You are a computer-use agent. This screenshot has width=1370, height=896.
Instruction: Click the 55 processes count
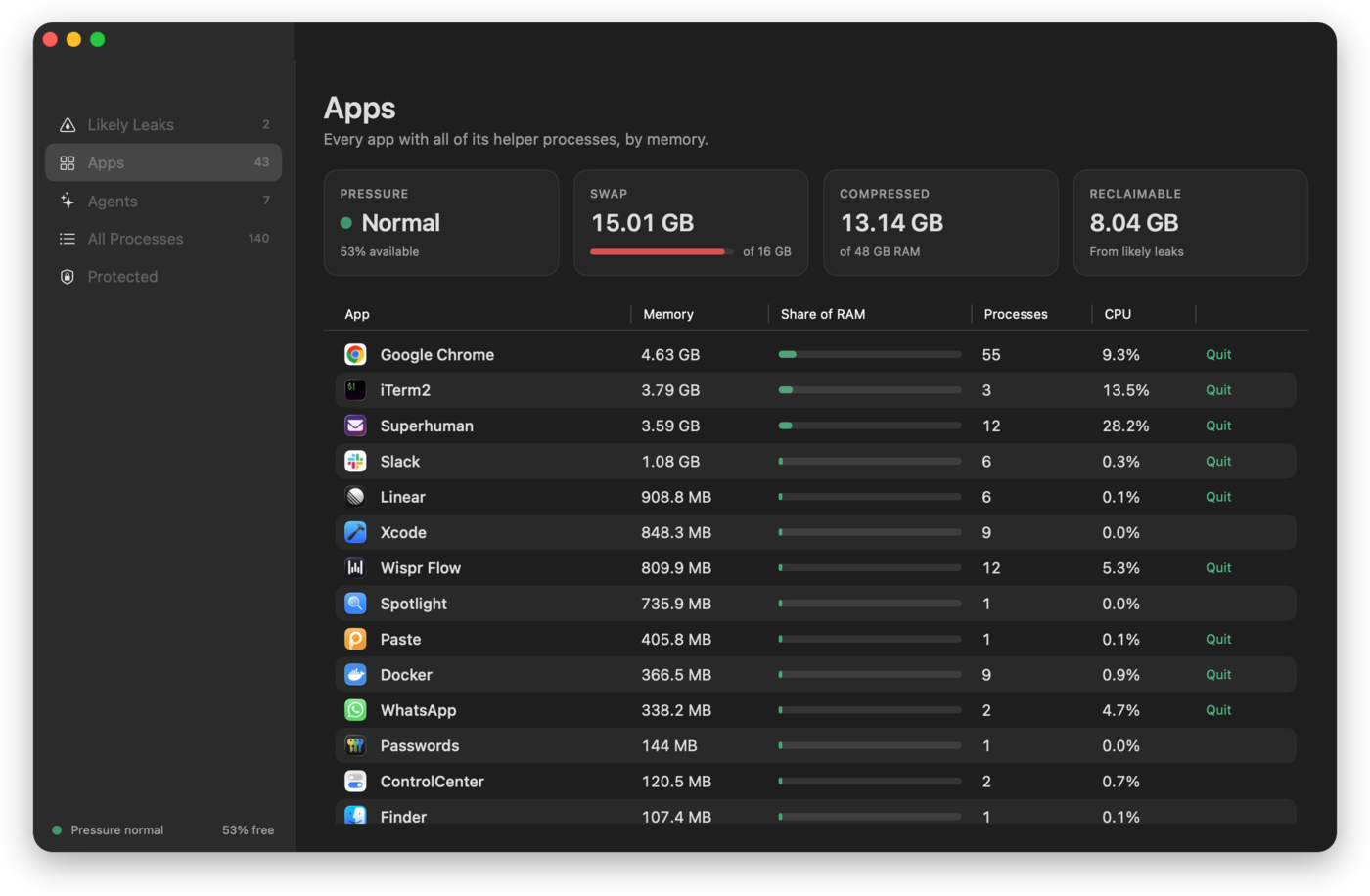(x=991, y=354)
